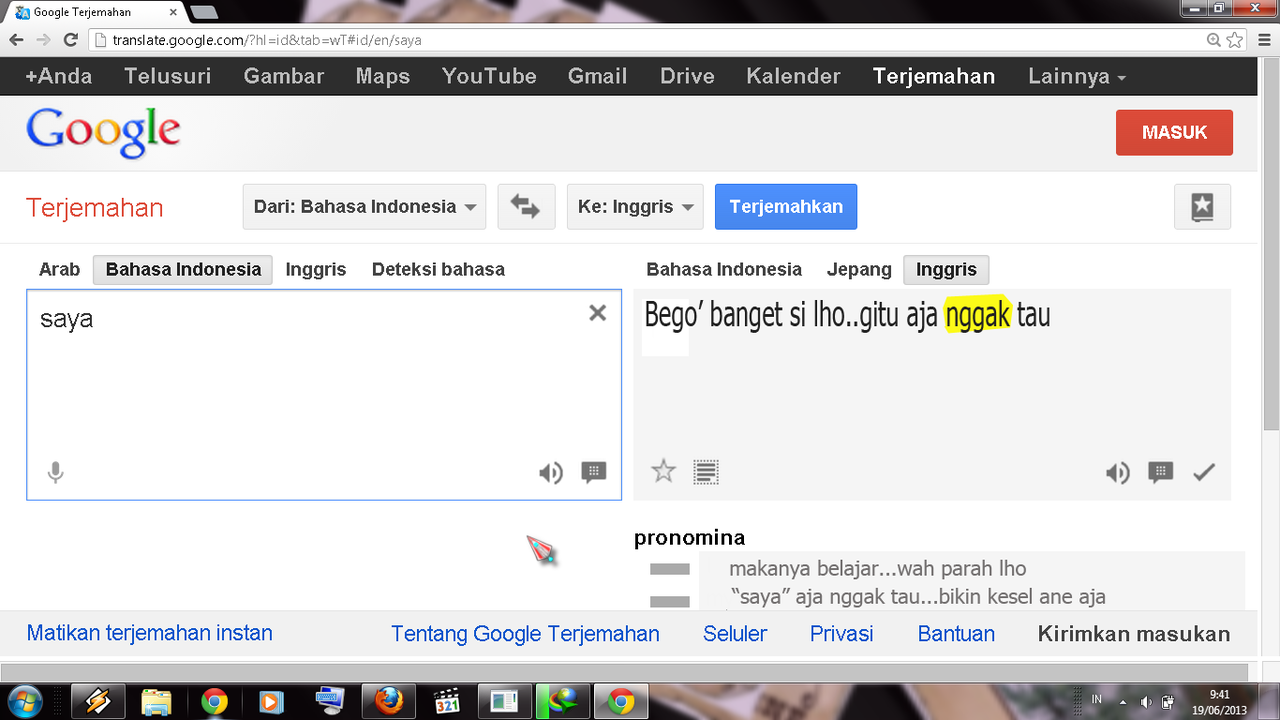
Task: Open the Seluler link
Action: pyautogui.click(x=735, y=633)
